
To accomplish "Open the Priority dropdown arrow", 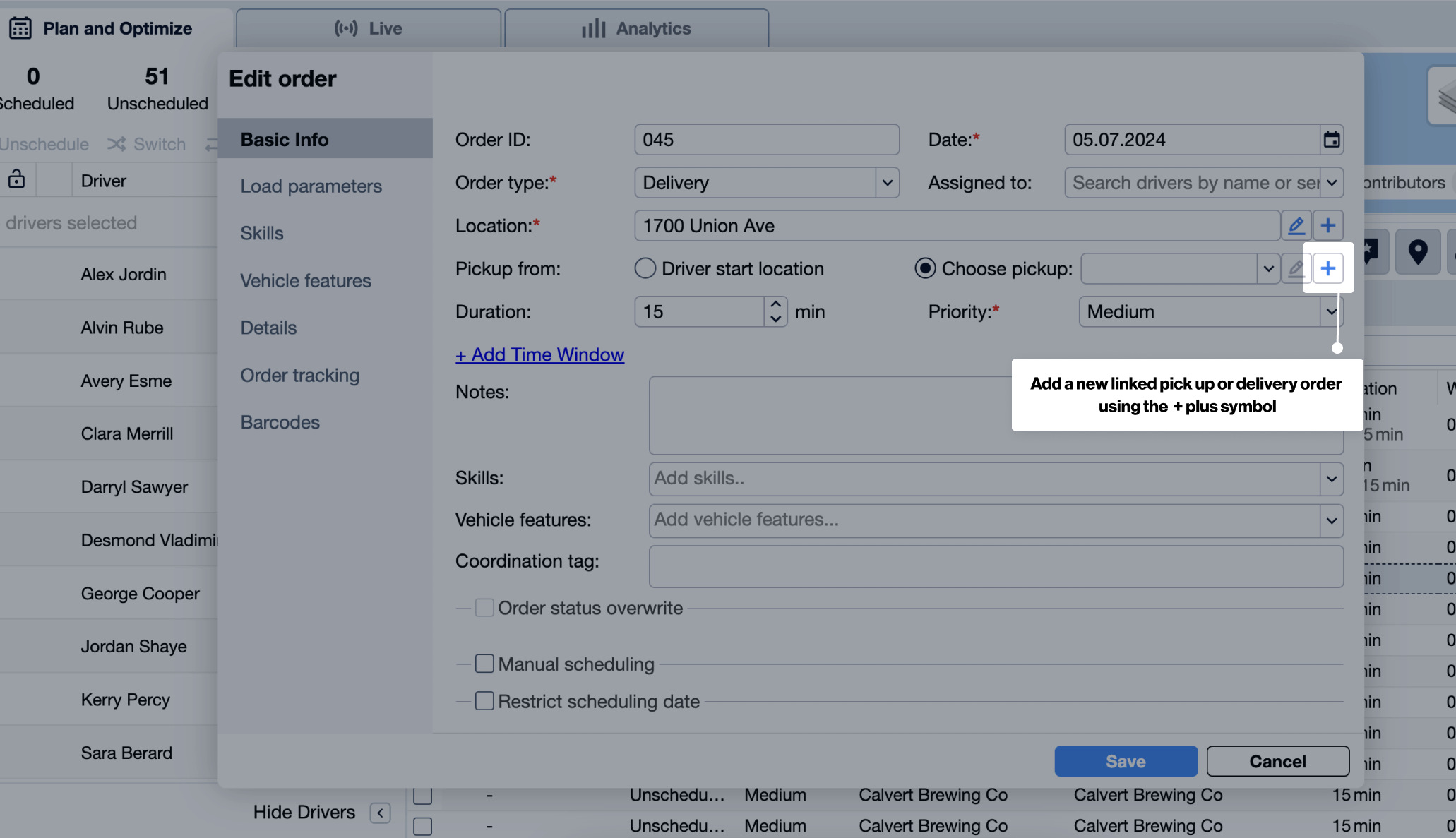I will pyautogui.click(x=1331, y=311).
